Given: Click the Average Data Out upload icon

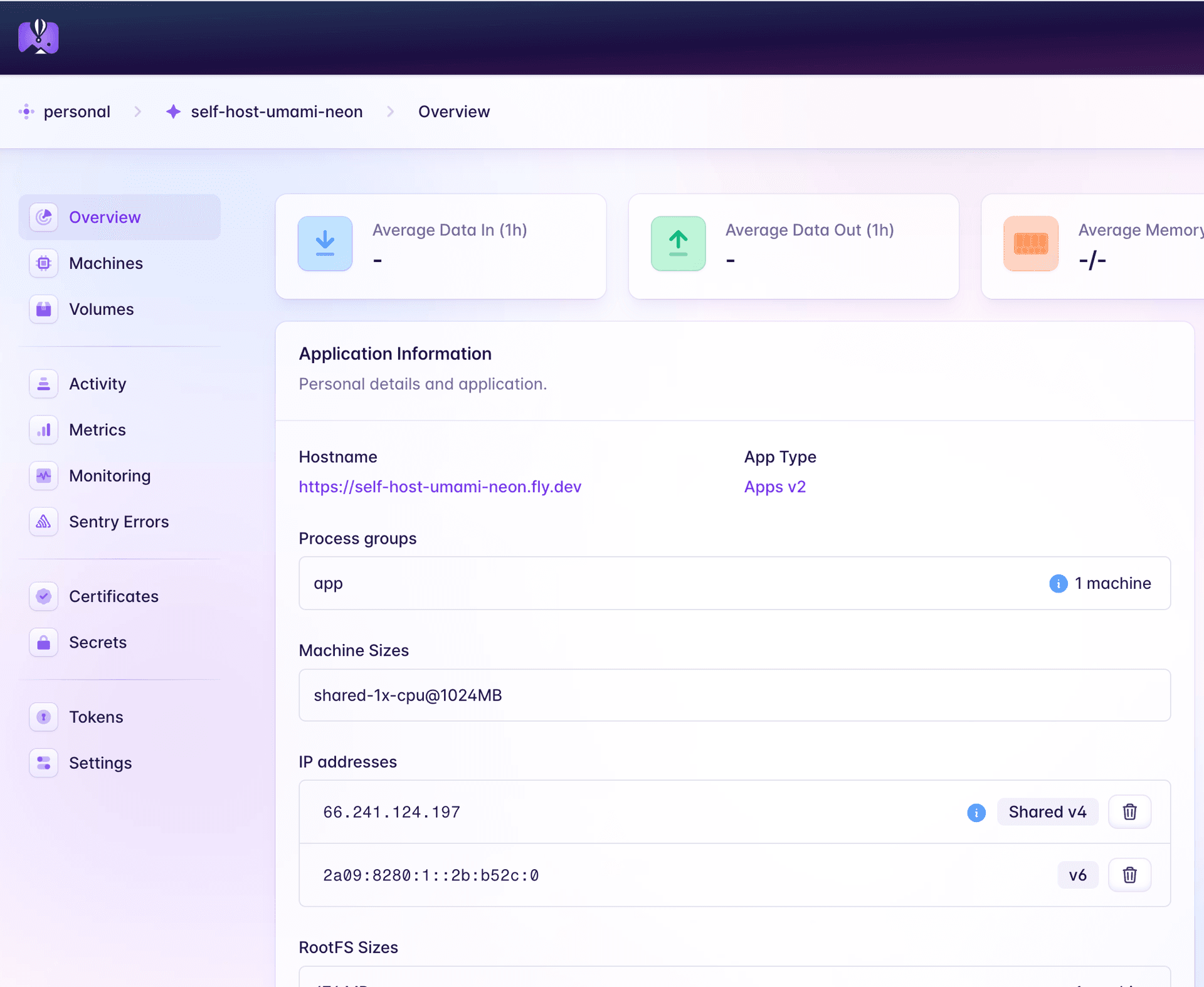Looking at the screenshot, I should tap(678, 244).
